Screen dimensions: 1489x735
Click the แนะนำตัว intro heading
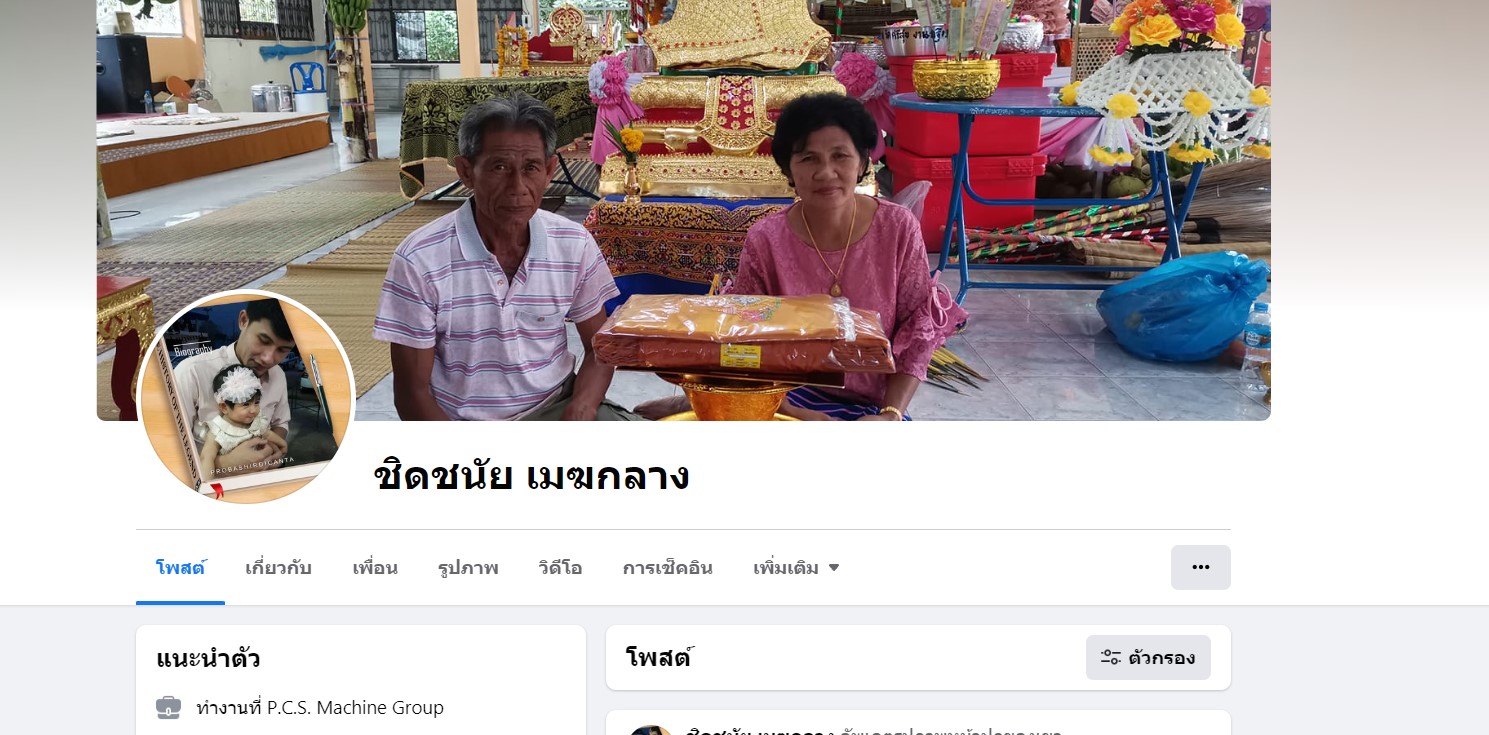coord(208,659)
